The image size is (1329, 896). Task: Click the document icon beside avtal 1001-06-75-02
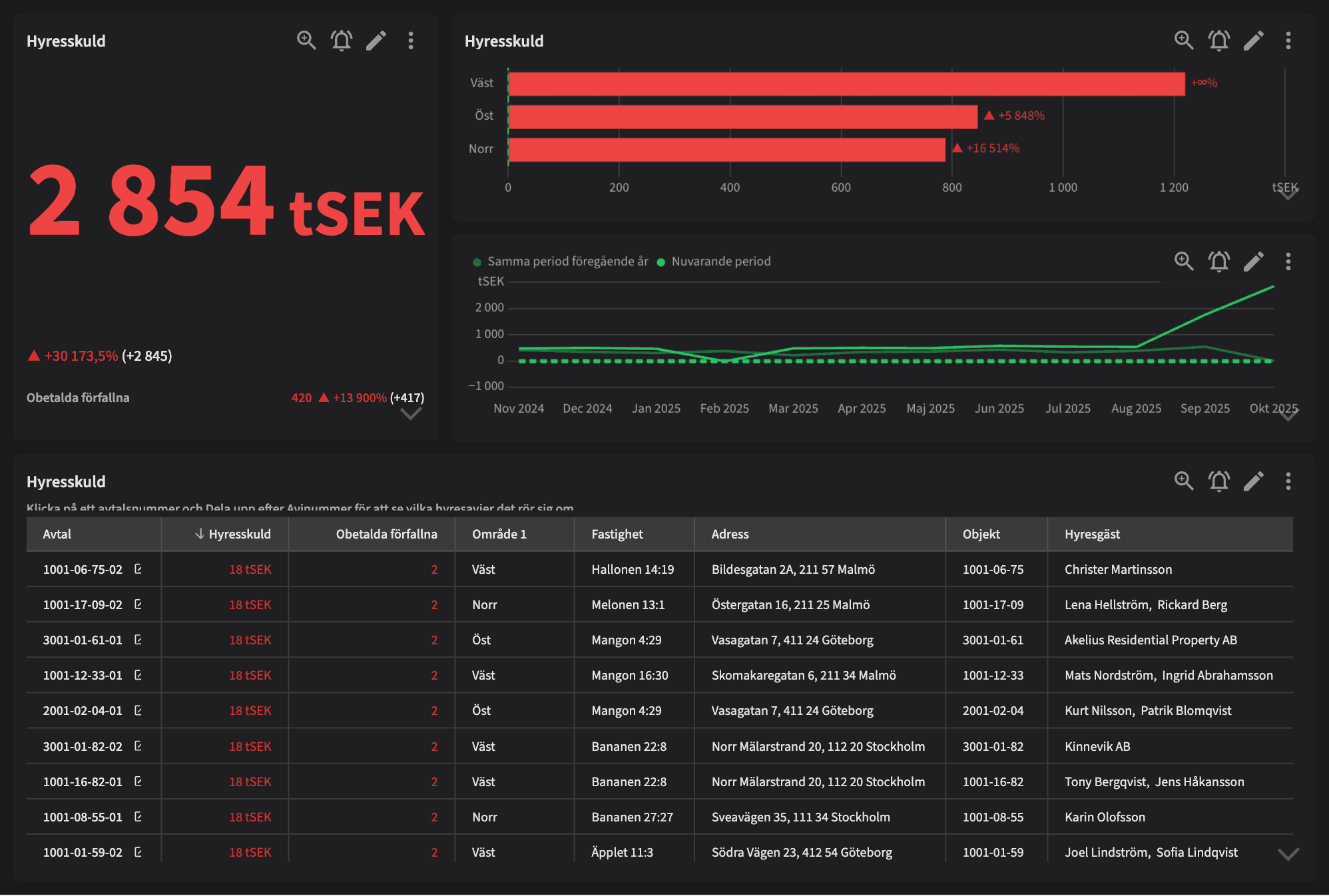click(138, 569)
